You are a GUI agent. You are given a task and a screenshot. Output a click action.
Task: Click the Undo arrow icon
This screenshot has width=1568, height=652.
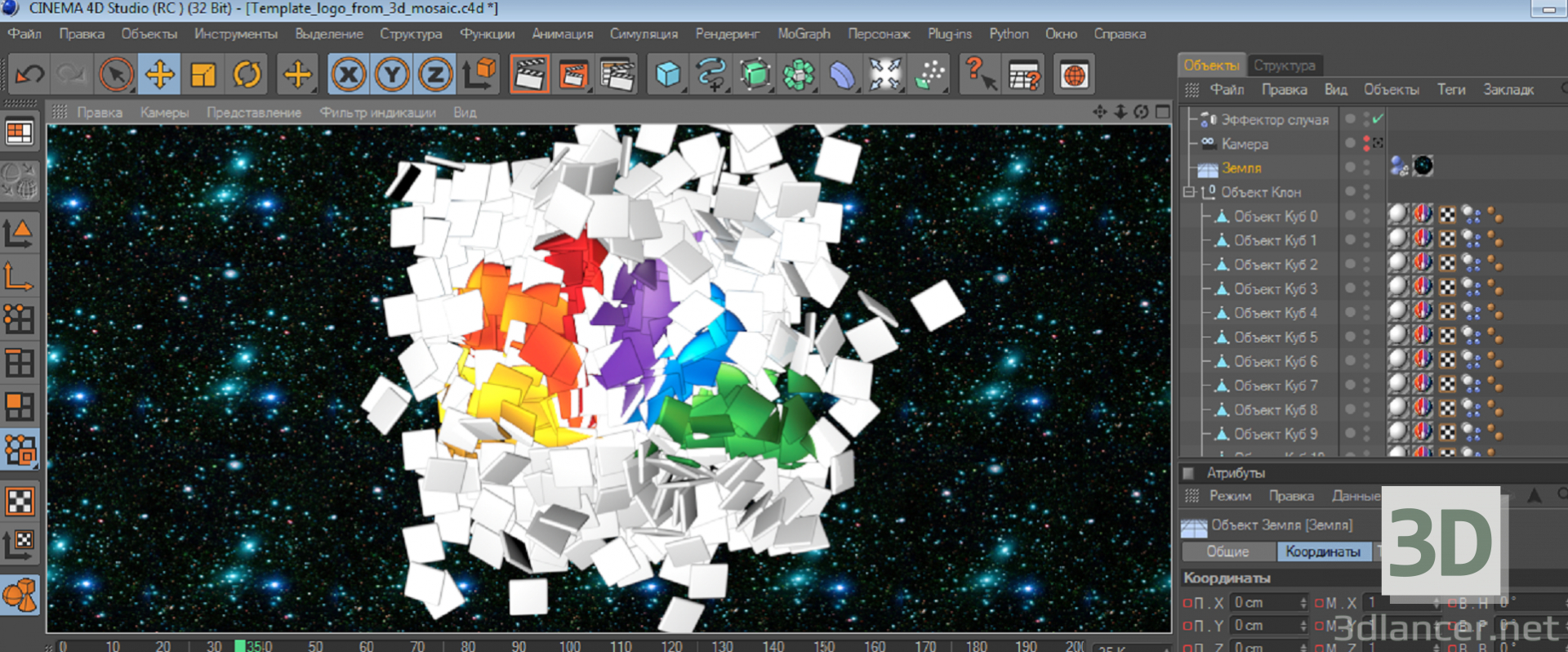coord(30,75)
